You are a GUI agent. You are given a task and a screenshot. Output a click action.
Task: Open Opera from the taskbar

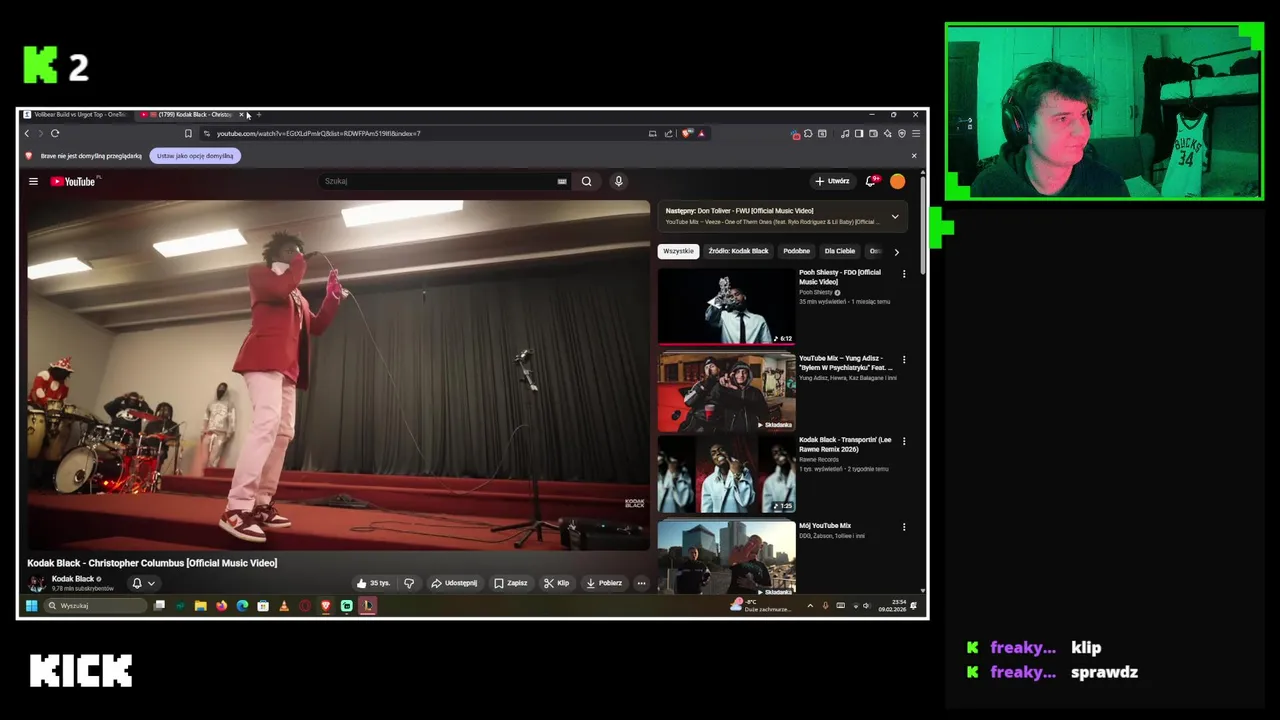click(305, 605)
